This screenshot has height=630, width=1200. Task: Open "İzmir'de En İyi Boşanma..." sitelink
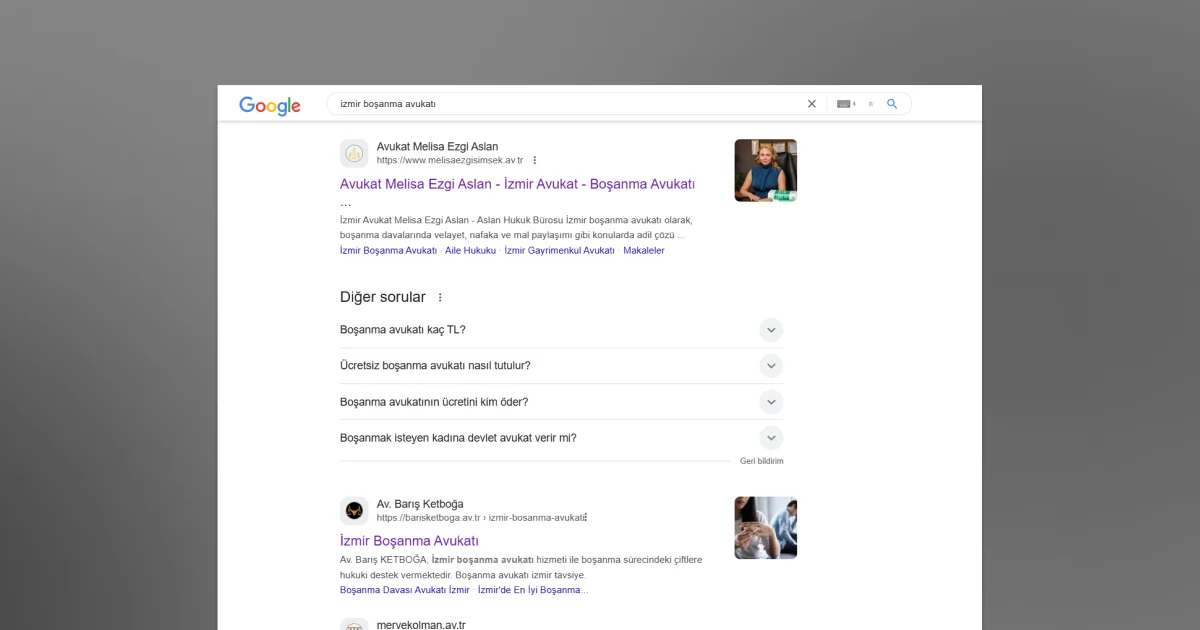pyautogui.click(x=533, y=590)
